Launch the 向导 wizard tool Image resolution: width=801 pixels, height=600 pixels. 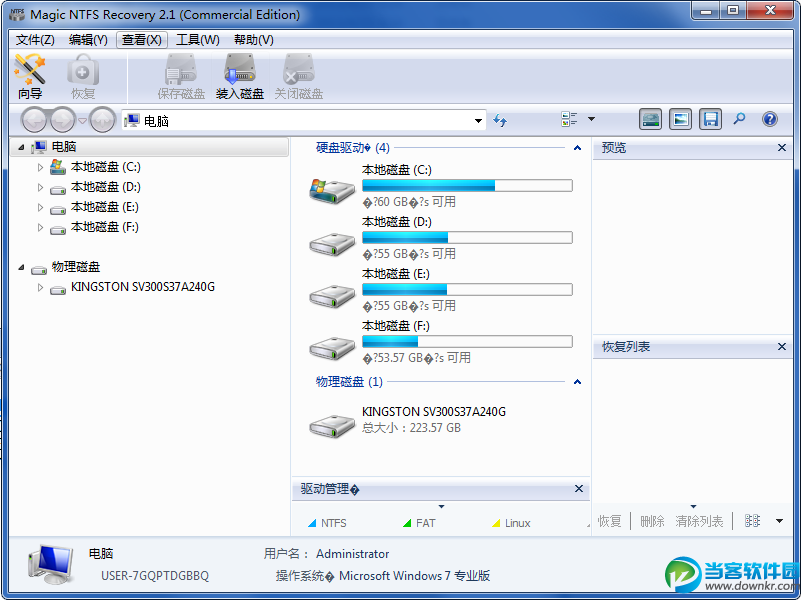tap(30, 77)
